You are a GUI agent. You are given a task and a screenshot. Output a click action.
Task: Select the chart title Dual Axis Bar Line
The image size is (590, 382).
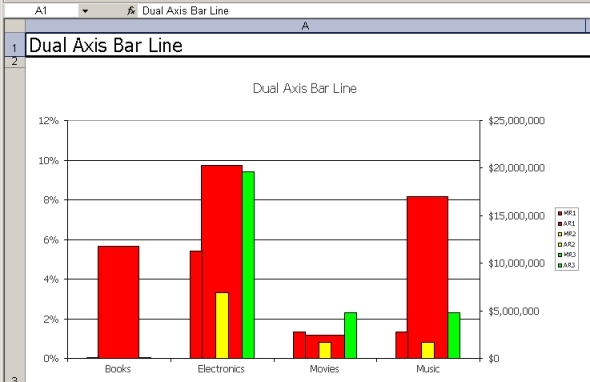click(304, 88)
